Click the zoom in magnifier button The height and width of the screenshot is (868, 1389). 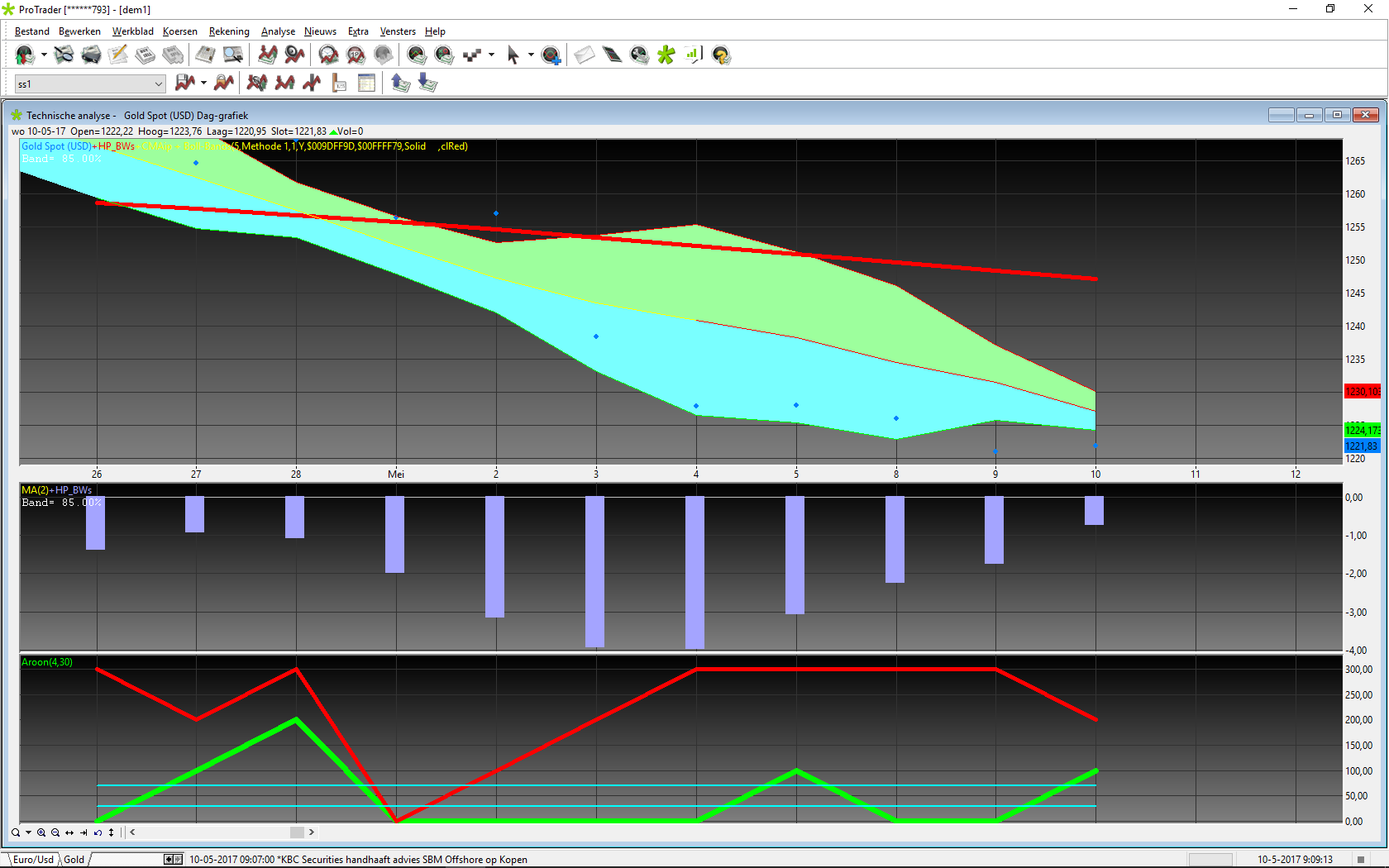[41, 832]
